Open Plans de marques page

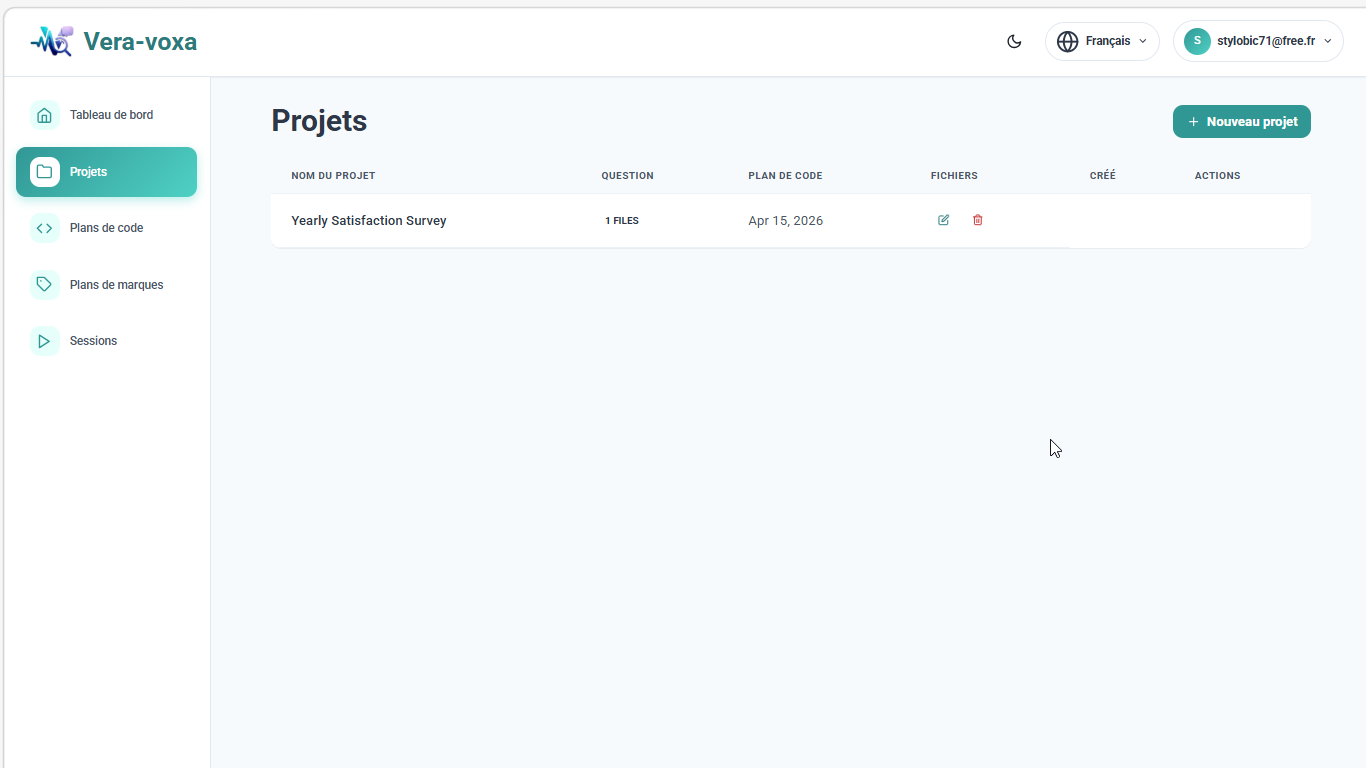106,285
